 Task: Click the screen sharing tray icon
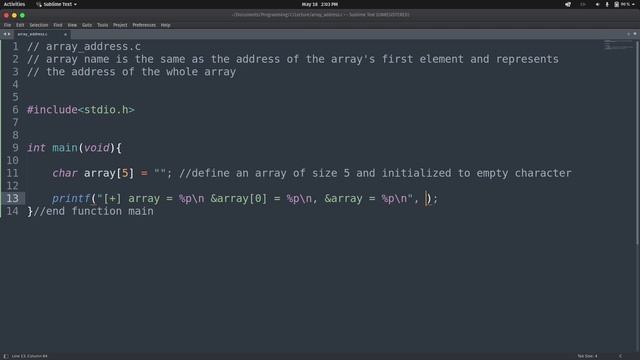point(568,4)
